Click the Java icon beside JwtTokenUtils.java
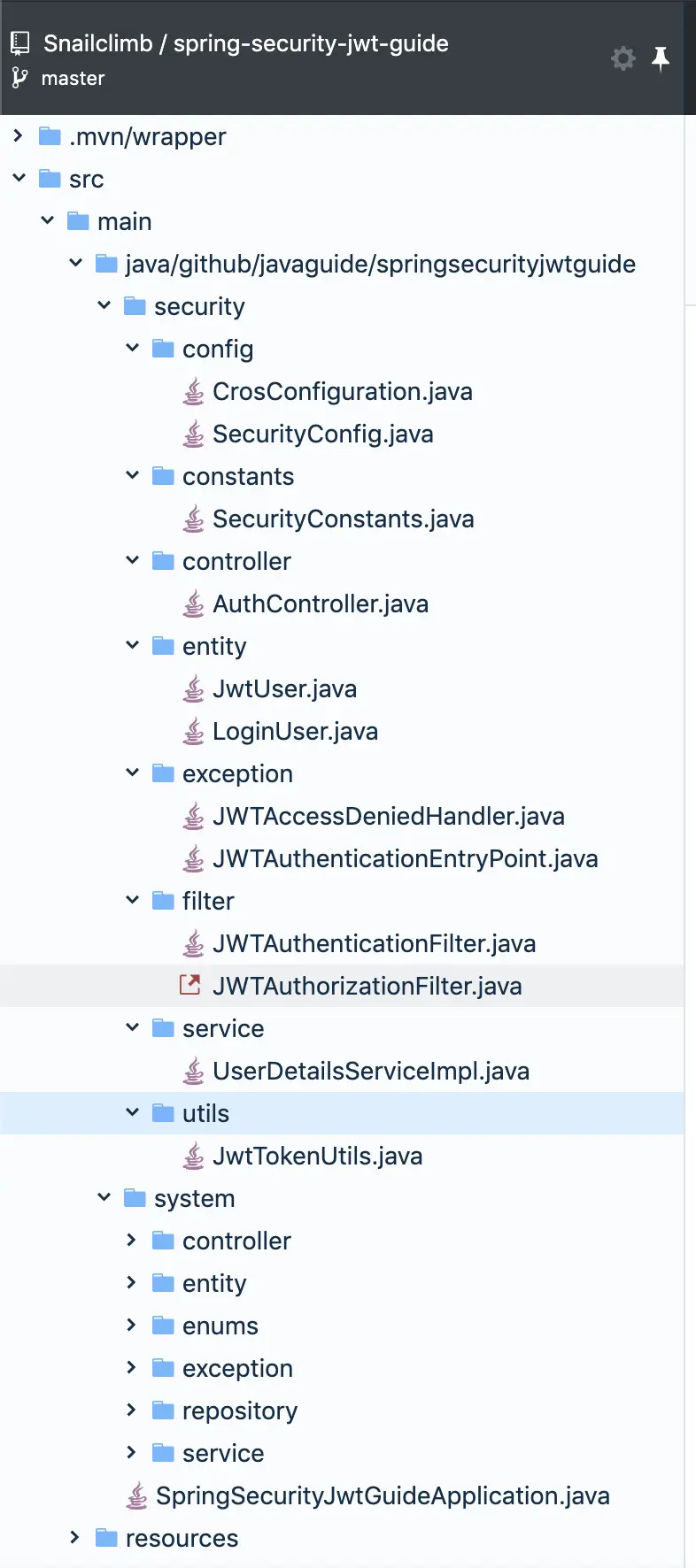The width and height of the screenshot is (696, 1568). (x=193, y=1157)
